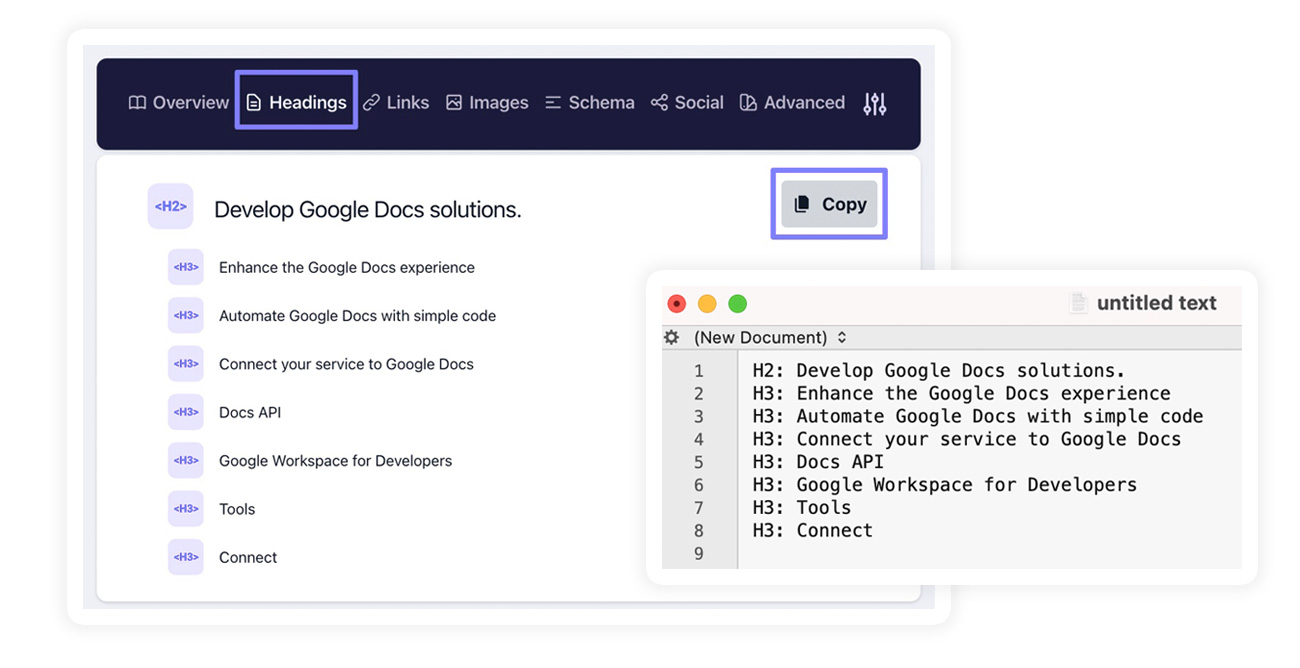1300x668 pixels.
Task: Click the H2 badge icon
Action: click(x=170, y=206)
